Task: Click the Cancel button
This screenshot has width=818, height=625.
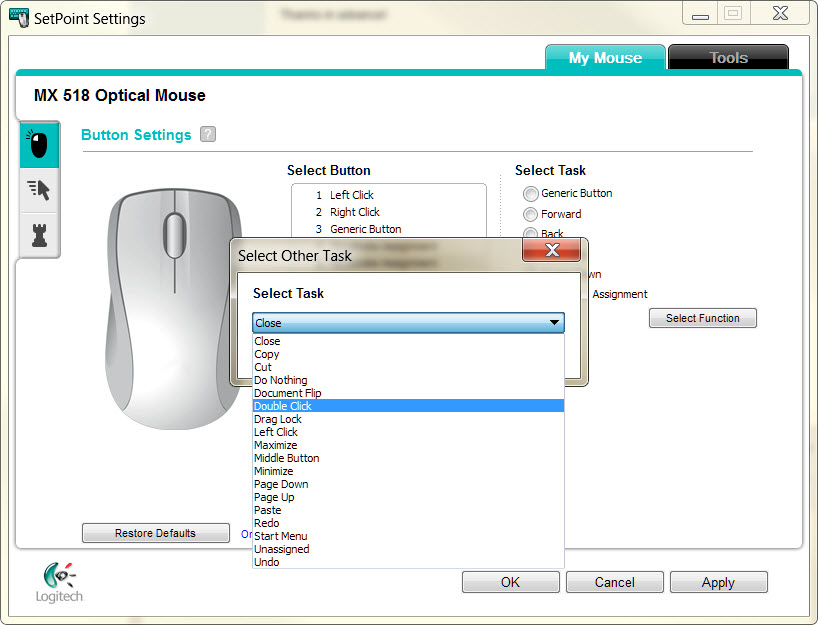Action: (x=615, y=582)
